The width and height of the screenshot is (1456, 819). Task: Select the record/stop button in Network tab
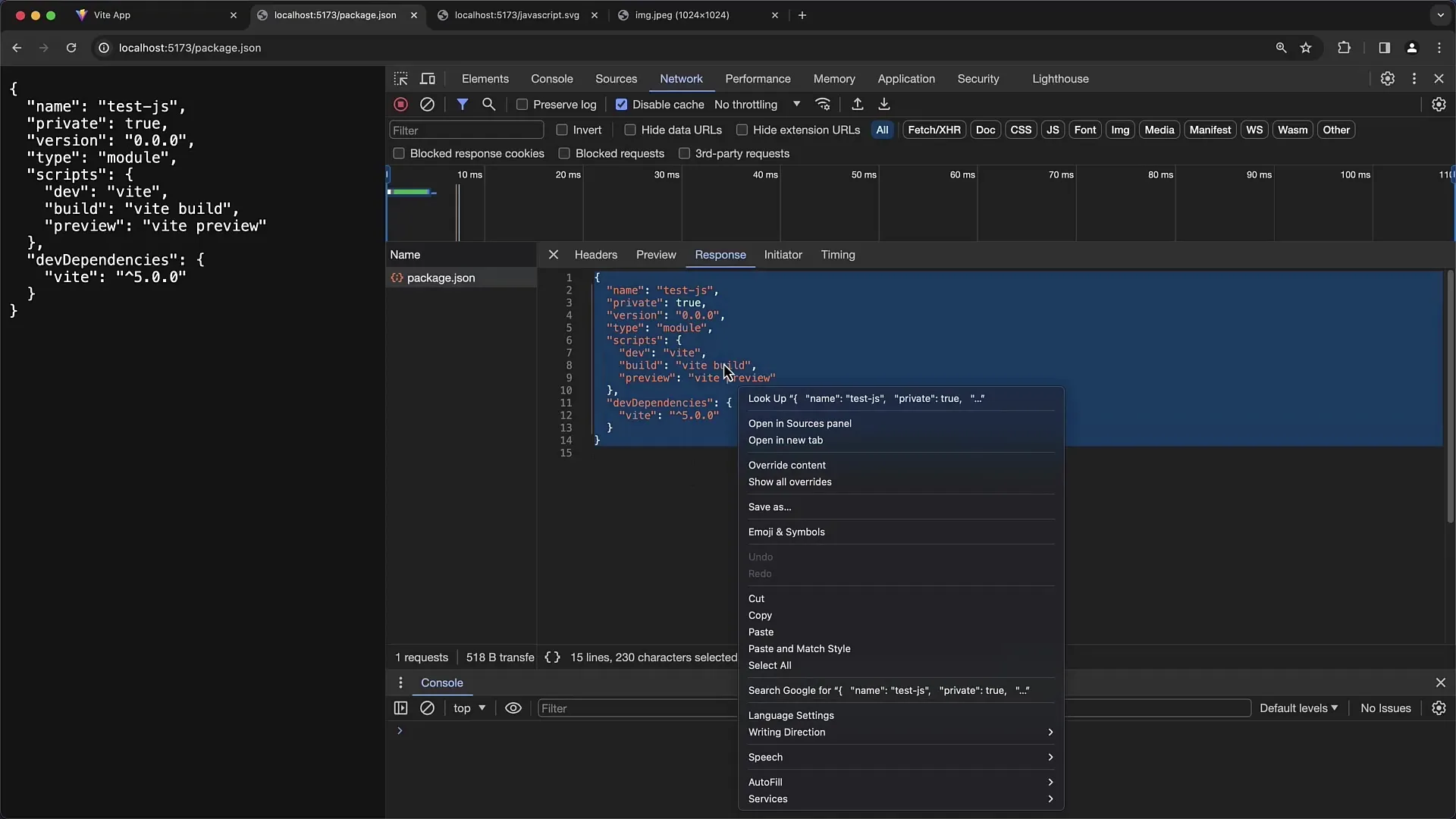400,104
